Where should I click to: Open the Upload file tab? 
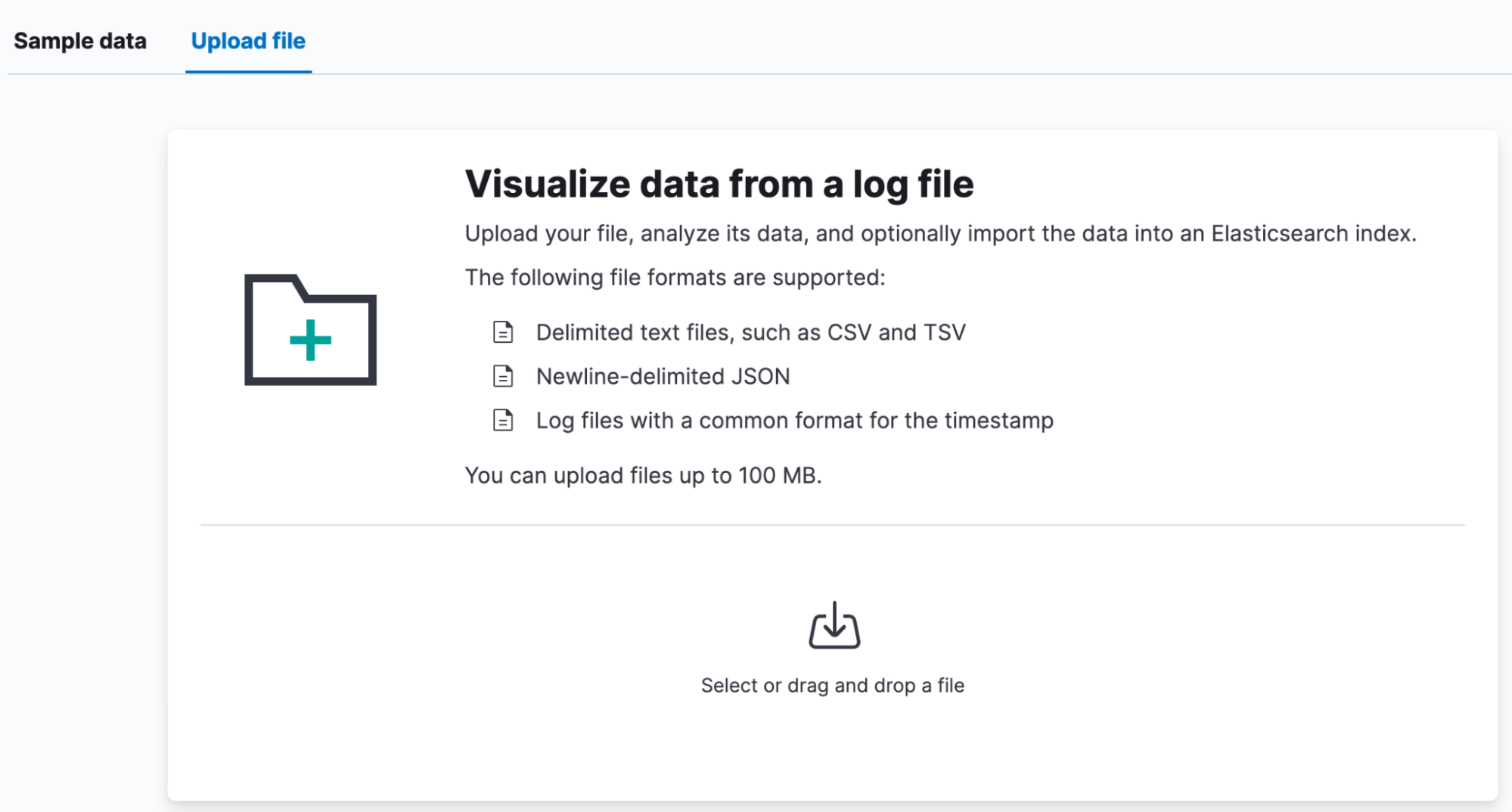tap(248, 41)
